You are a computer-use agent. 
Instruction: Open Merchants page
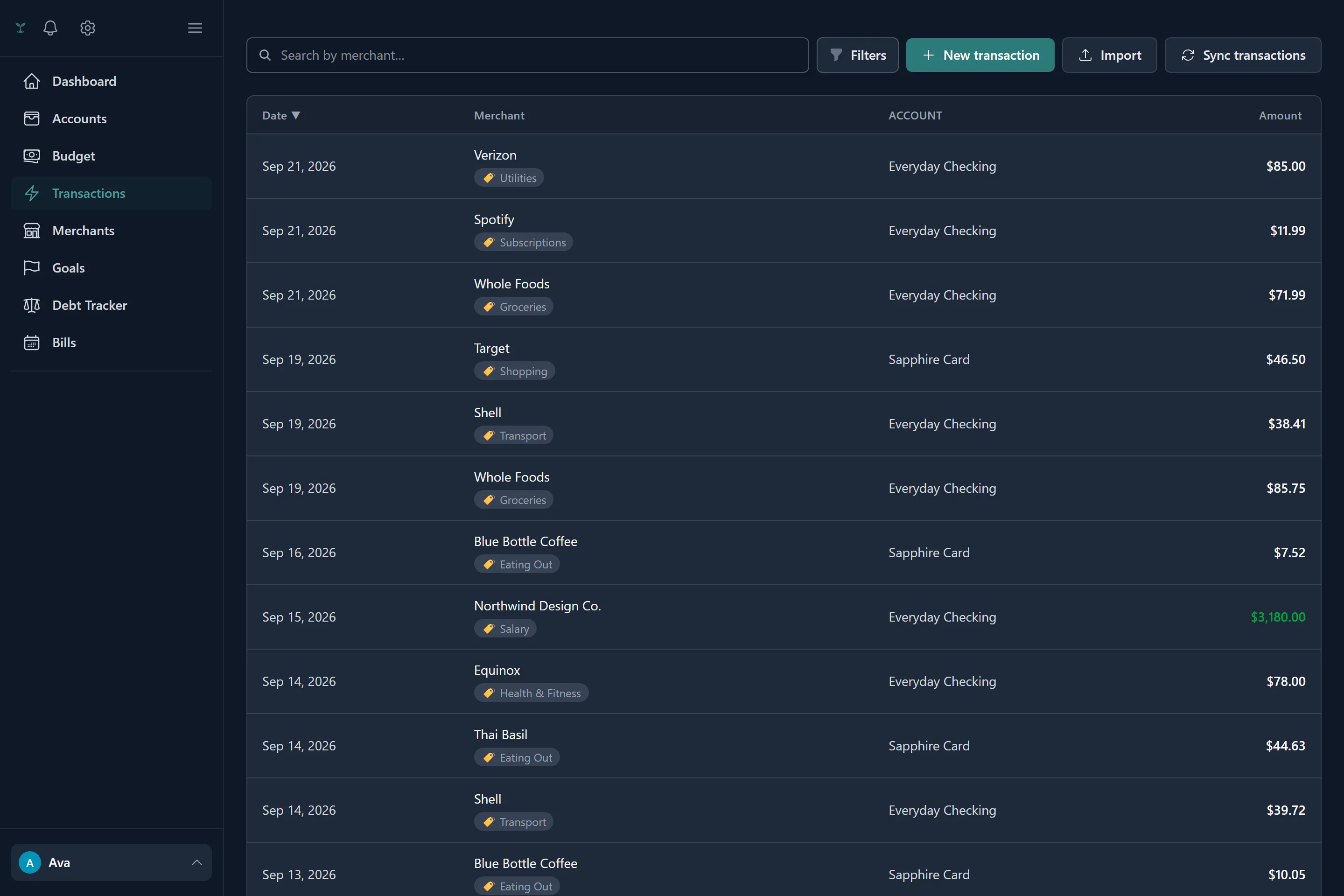112,230
